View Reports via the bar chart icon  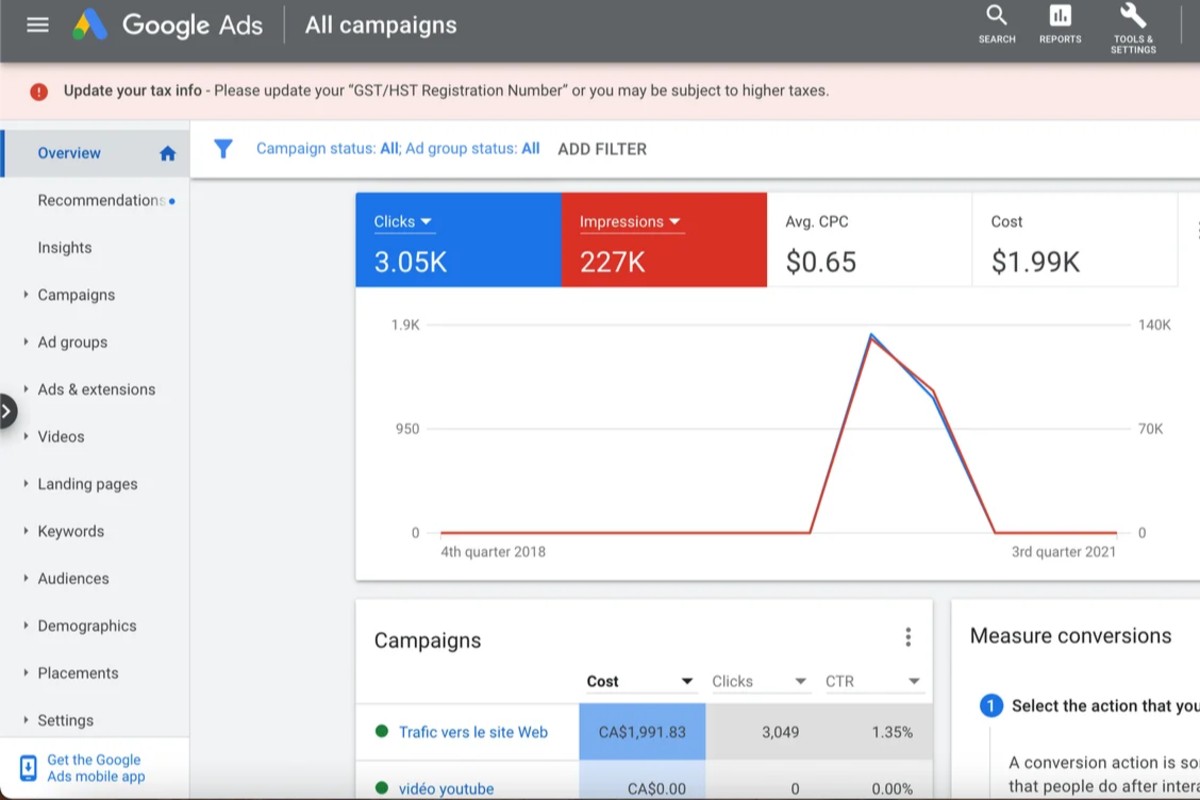[x=1059, y=22]
